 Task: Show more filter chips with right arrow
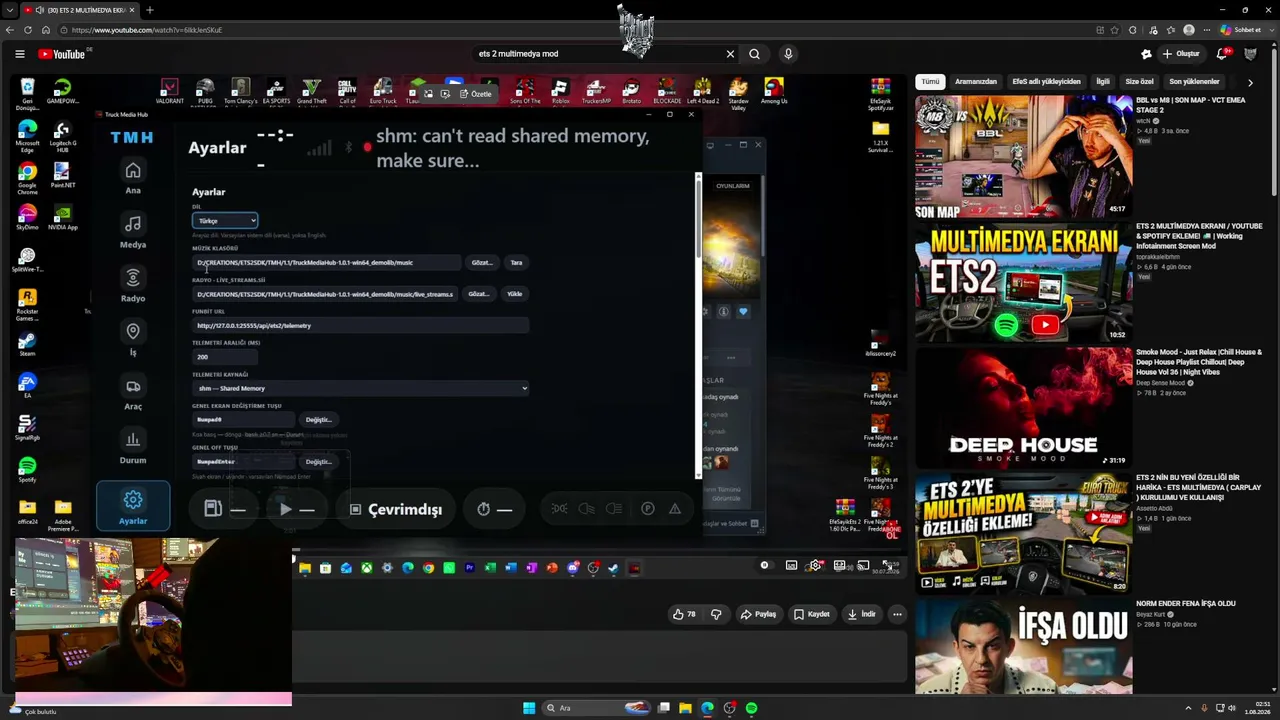(x=1250, y=82)
